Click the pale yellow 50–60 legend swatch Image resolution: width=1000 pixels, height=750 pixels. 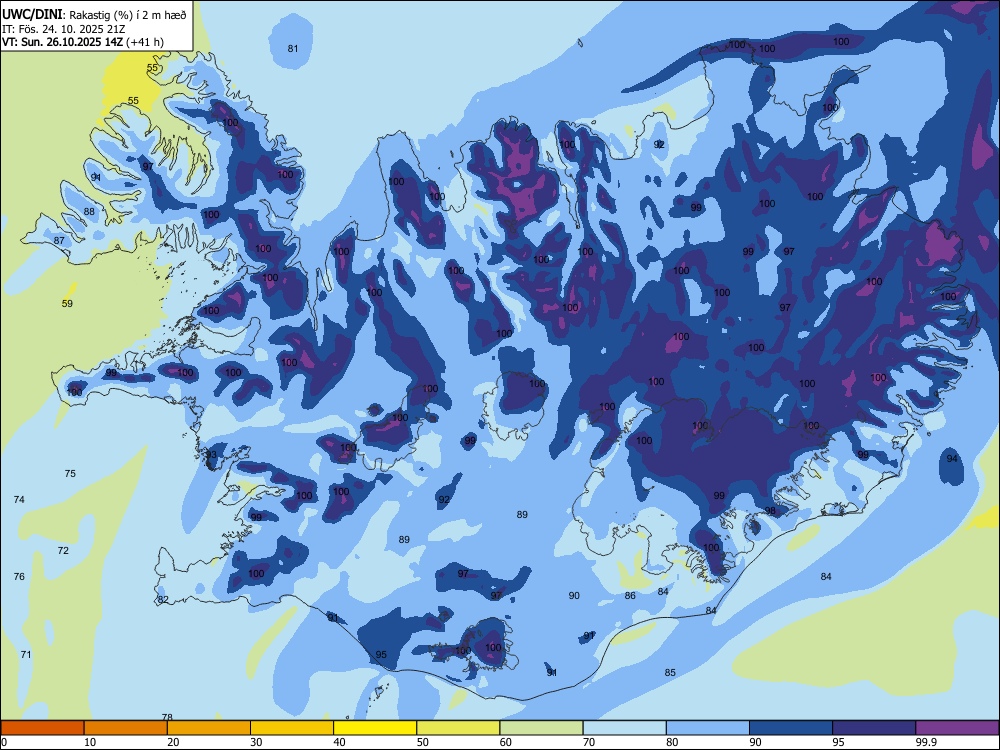[x=458, y=728]
